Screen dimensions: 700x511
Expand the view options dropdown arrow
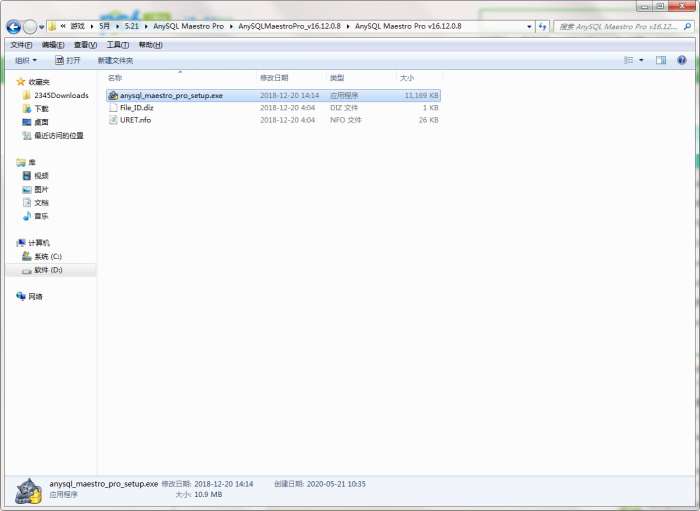click(x=642, y=60)
